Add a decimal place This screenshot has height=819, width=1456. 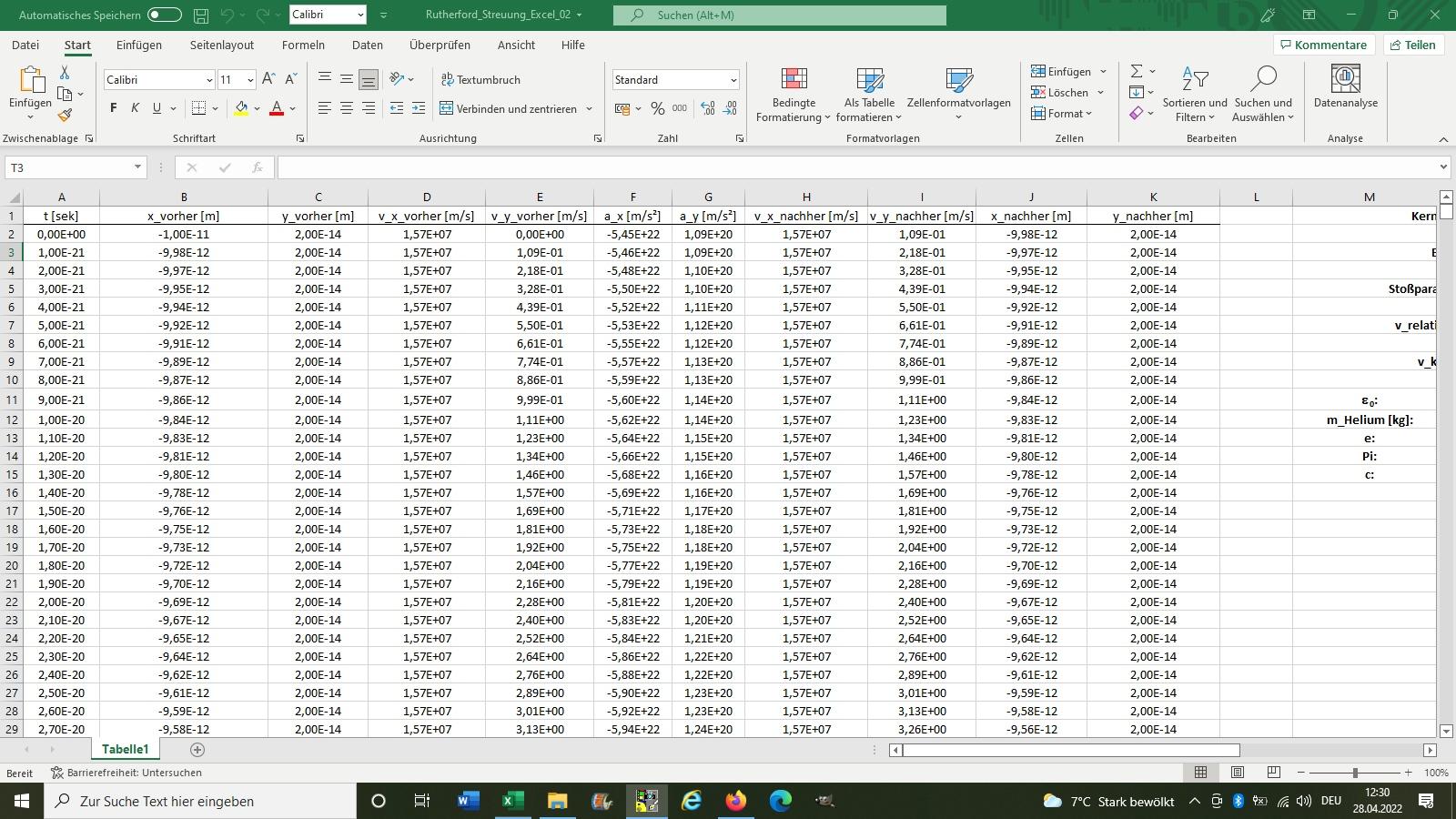pos(708,108)
